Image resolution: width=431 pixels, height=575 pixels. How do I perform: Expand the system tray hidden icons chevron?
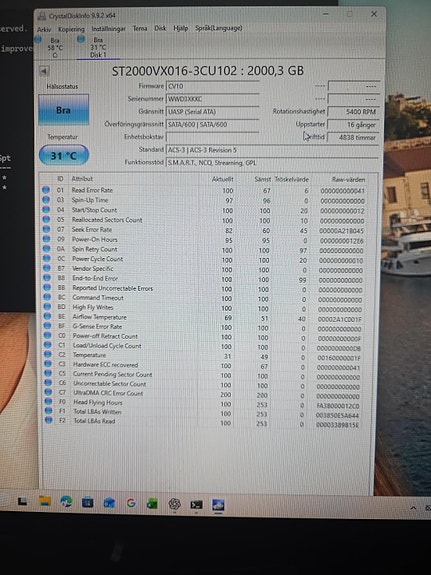413,508
